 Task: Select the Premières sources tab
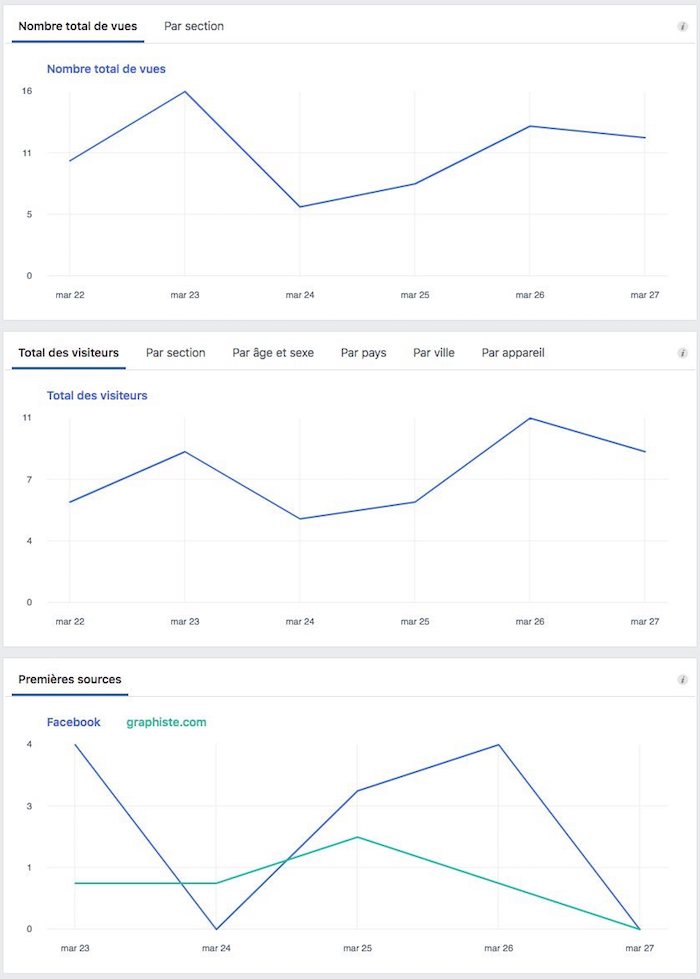click(70, 680)
